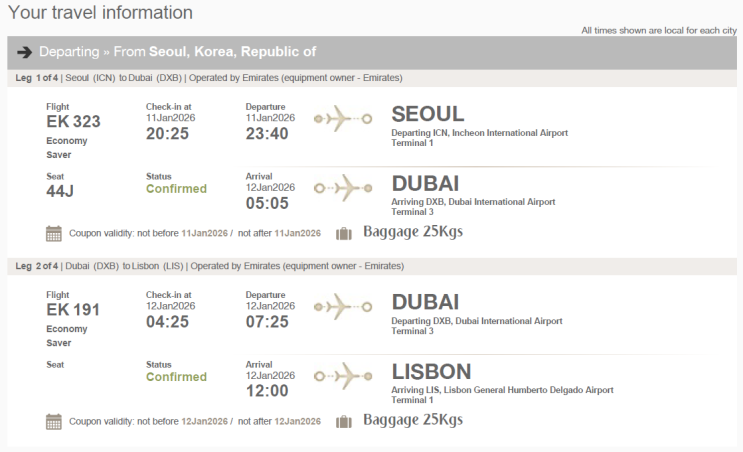Click the Dubai arrival airplane icon in leg 1
This screenshot has height=452, width=743.
click(342, 188)
